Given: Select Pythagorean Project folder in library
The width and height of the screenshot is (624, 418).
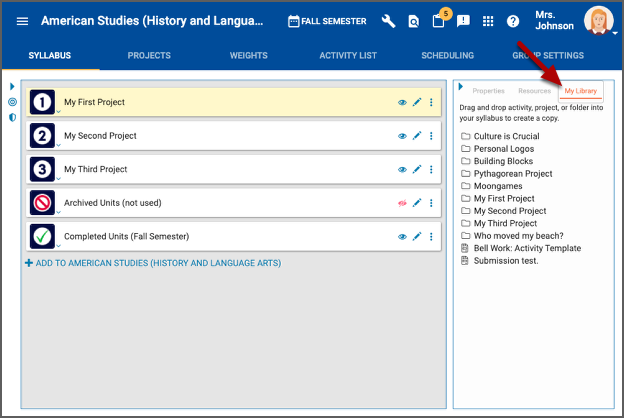Looking at the screenshot, I should (x=512, y=173).
